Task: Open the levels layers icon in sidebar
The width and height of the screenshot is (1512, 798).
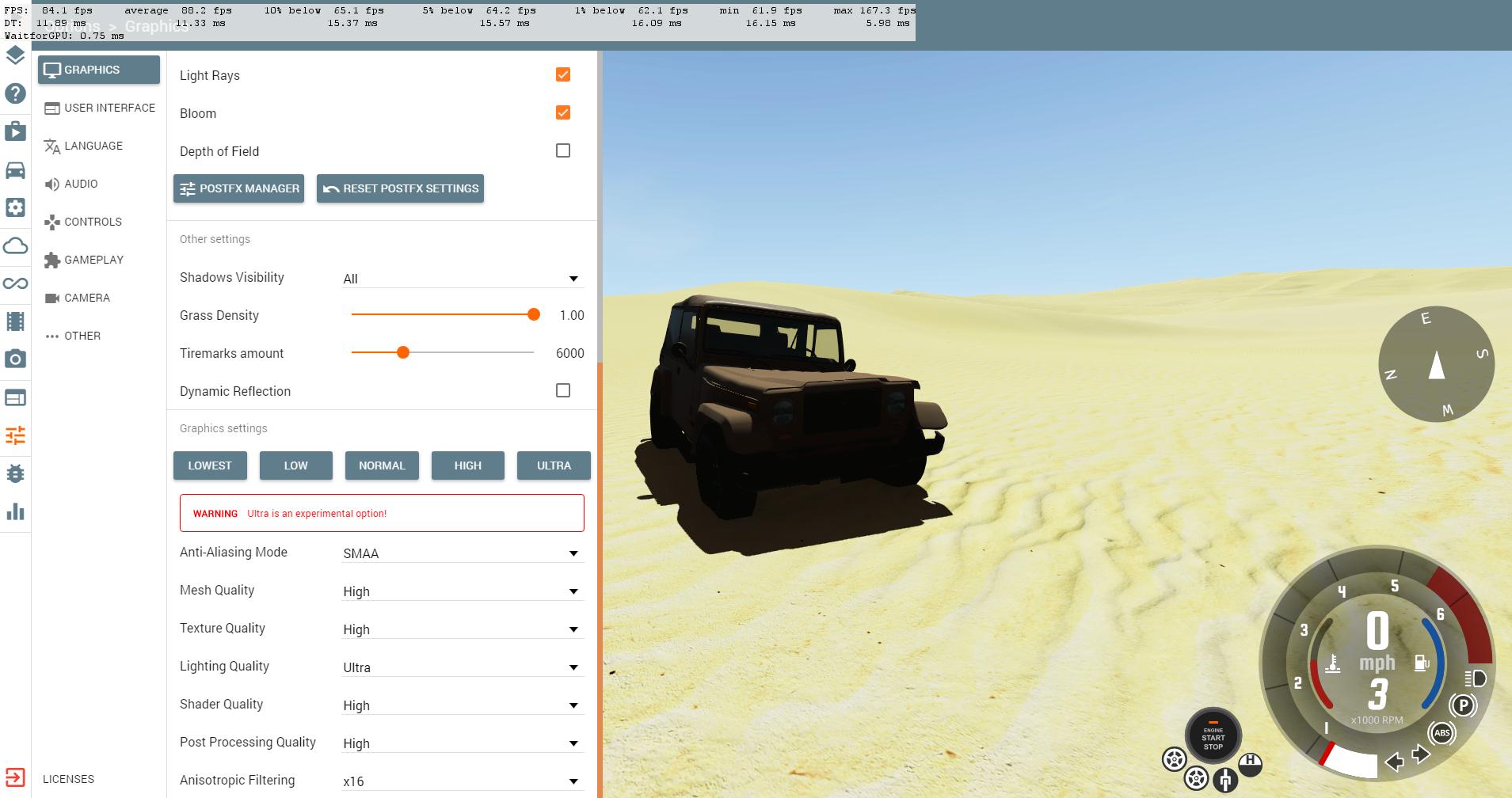Action: pos(15,55)
